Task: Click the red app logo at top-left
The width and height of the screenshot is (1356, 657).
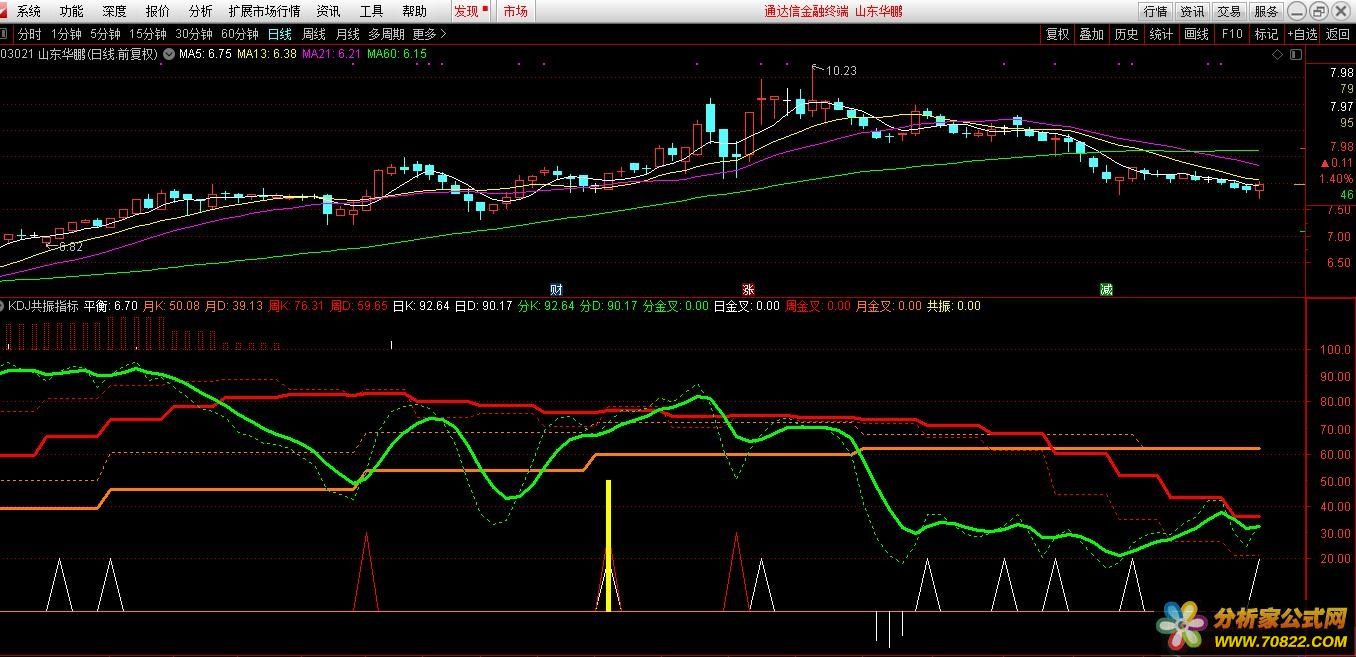Action: (x=6, y=11)
